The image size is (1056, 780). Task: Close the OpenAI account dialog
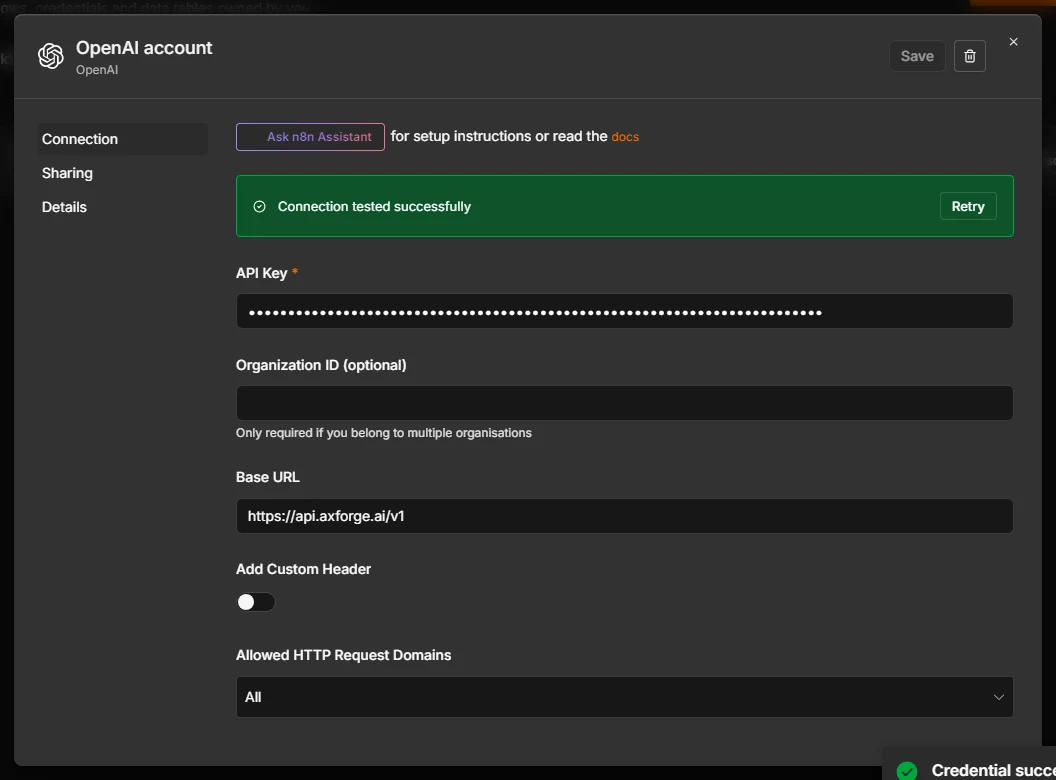pyautogui.click(x=1014, y=42)
